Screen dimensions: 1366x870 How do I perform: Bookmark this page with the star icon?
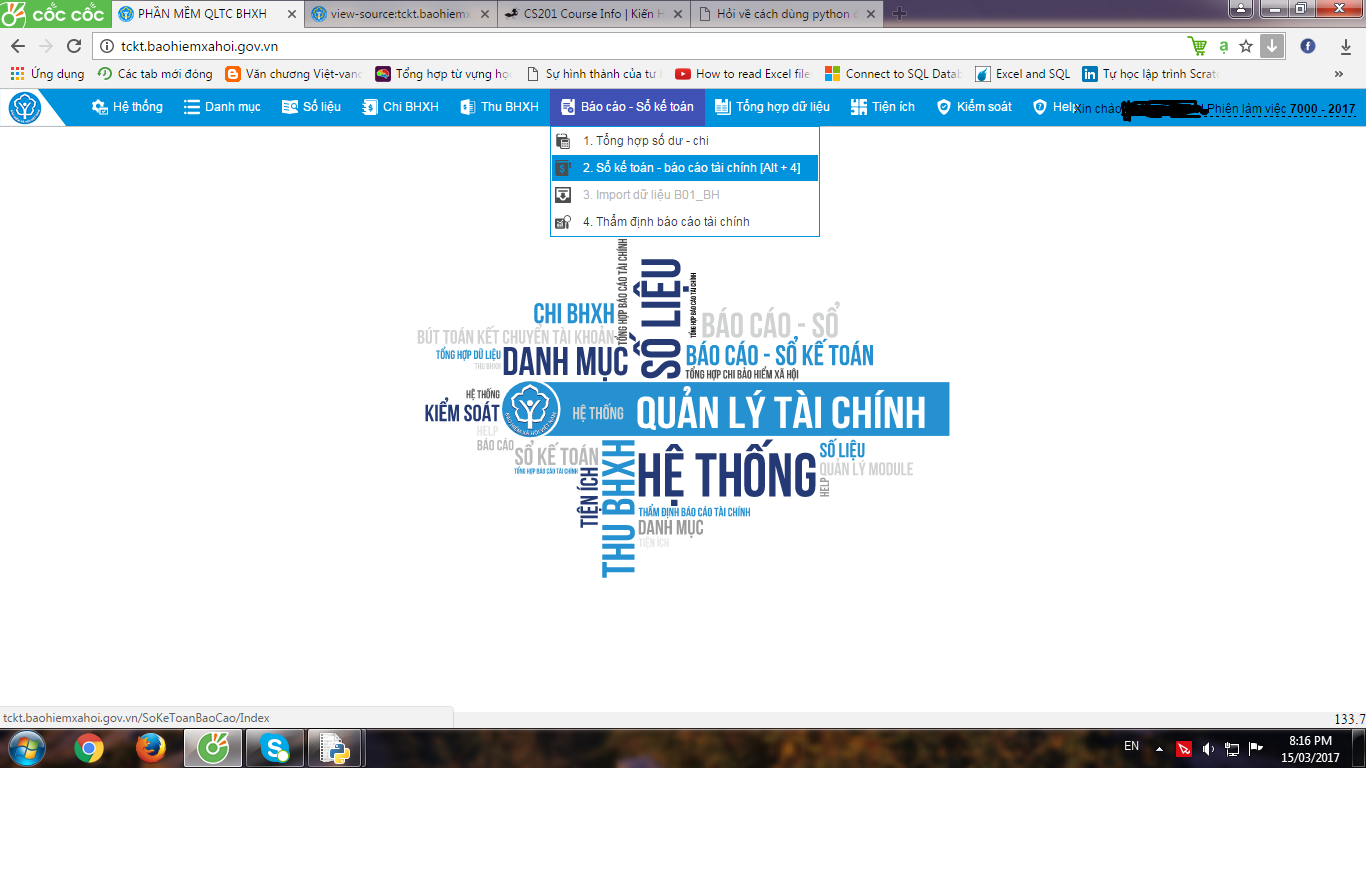(1246, 46)
